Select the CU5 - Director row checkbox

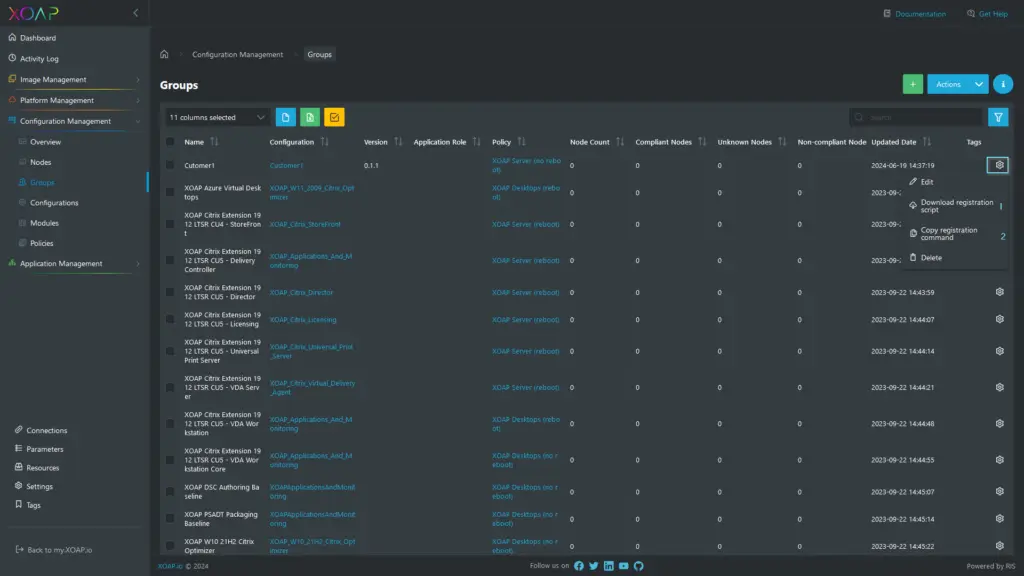[170, 292]
